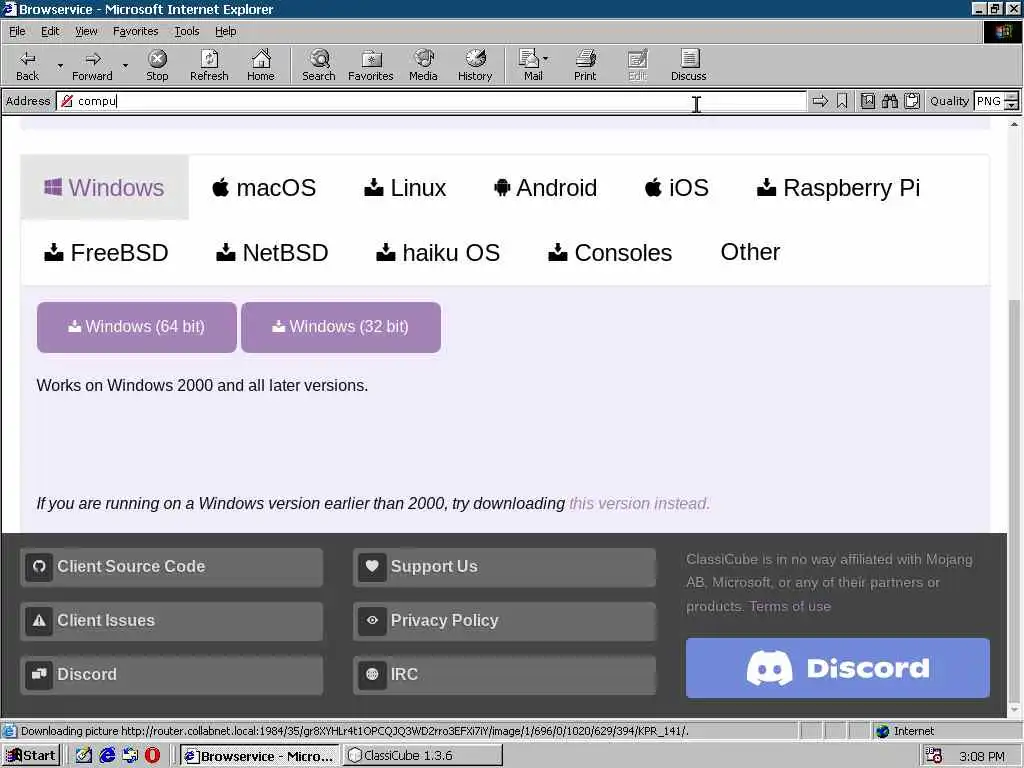Select the Android platform tab
Image resolution: width=1024 pixels, height=768 pixels.
click(x=545, y=187)
